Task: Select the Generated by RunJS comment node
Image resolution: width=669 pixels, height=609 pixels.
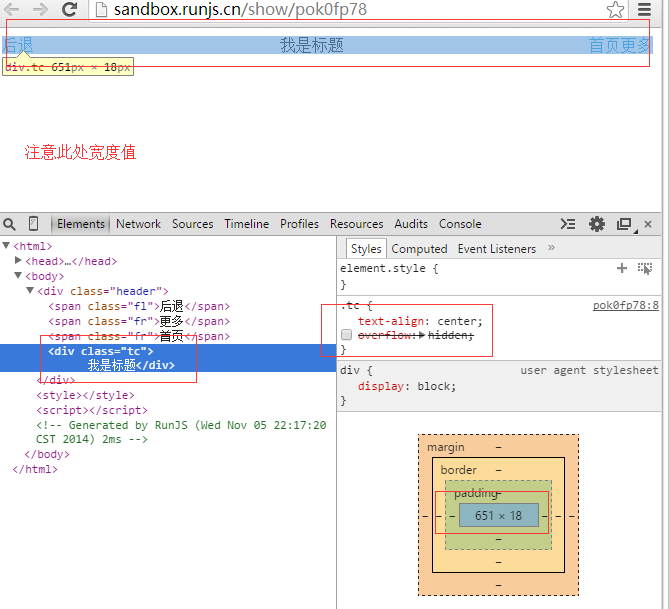Action: 181,432
